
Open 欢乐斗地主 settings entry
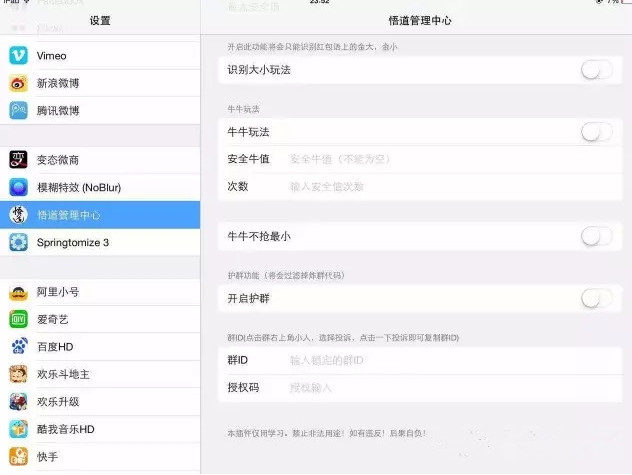tap(100, 374)
